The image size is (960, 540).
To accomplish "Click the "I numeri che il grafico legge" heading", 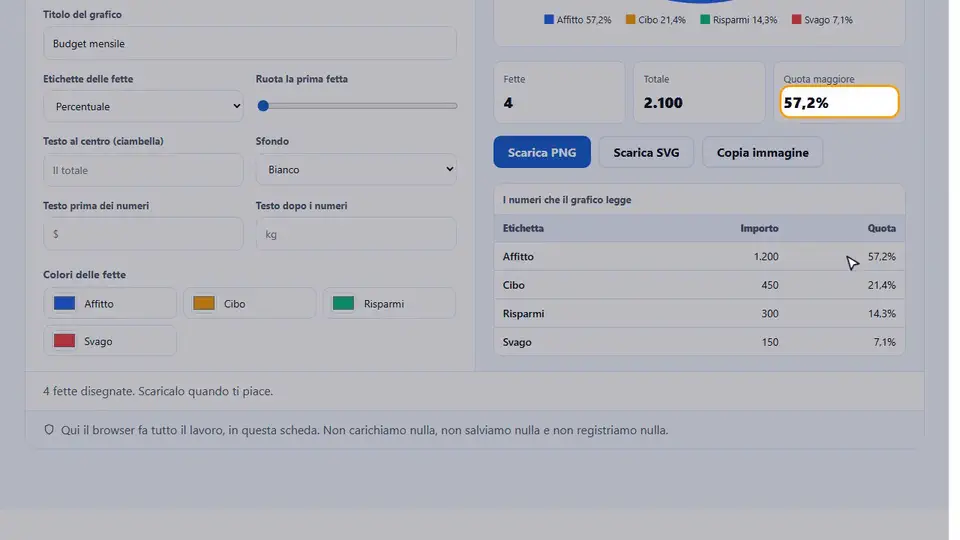I will pyautogui.click(x=567, y=200).
